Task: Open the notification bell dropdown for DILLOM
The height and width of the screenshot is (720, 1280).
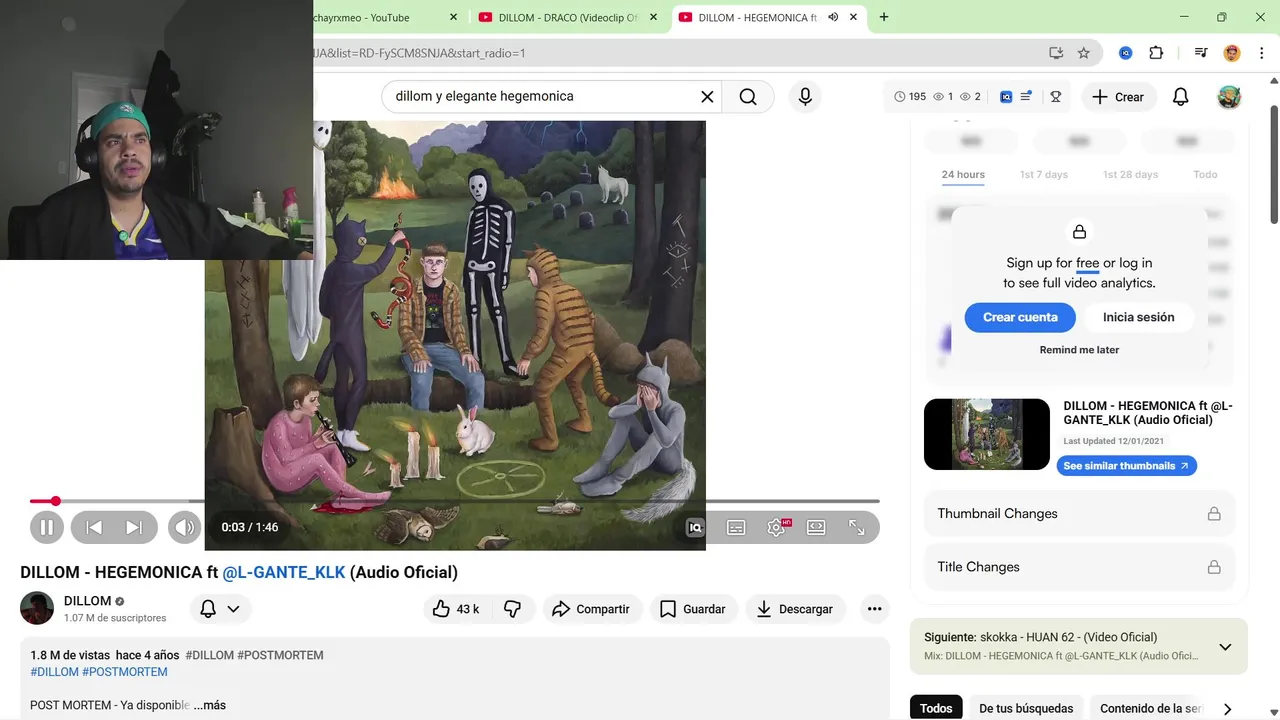Action: [x=220, y=609]
